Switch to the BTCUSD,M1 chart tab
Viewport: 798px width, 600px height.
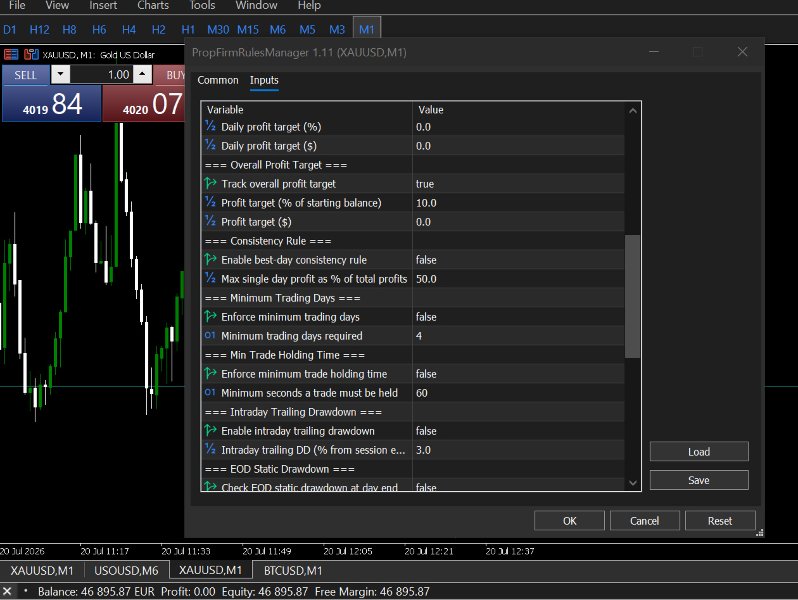[293, 571]
